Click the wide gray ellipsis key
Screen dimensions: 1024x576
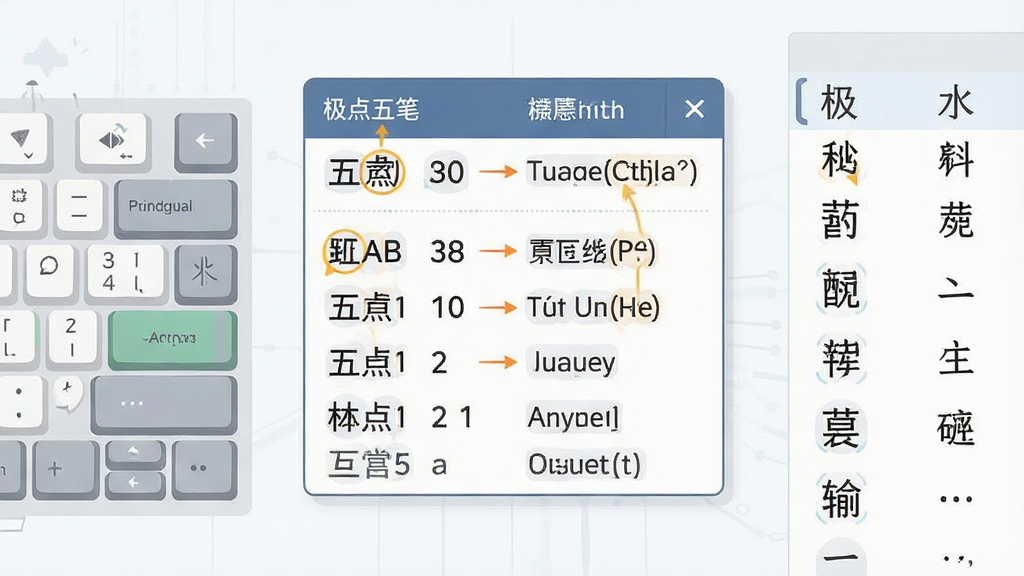pyautogui.click(x=163, y=404)
